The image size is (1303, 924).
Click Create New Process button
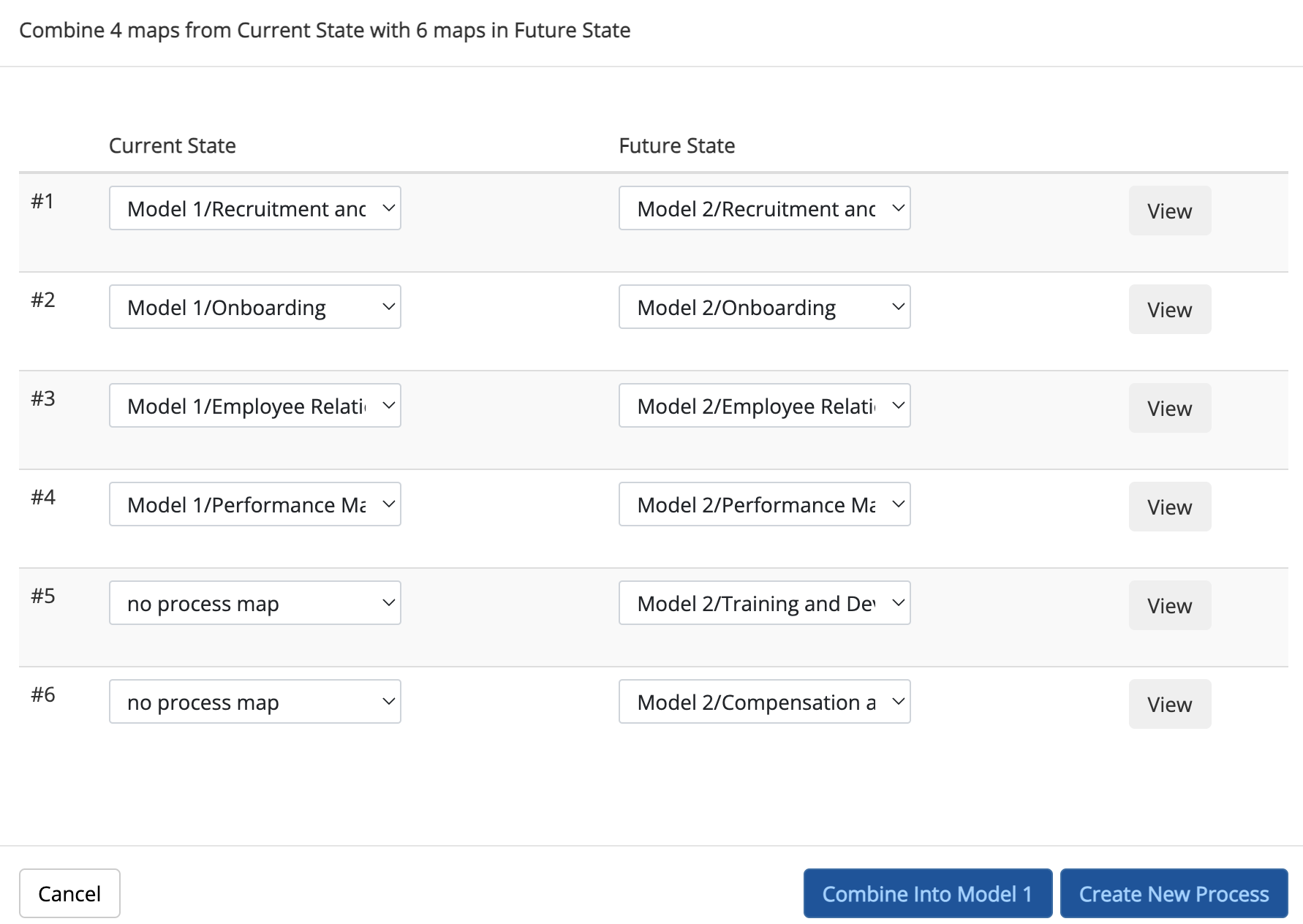coord(1174,893)
